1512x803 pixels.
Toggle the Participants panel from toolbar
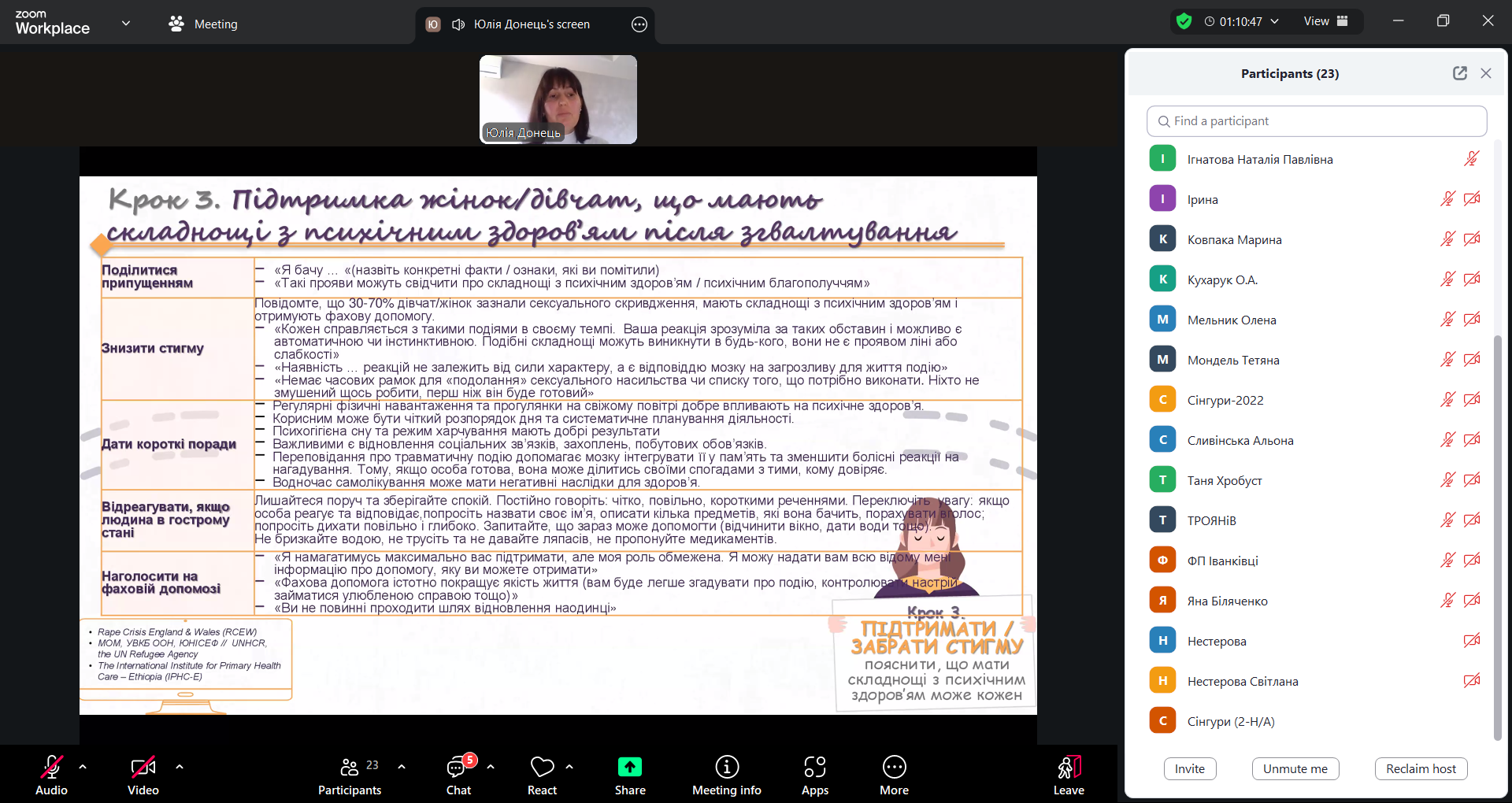pos(350,768)
